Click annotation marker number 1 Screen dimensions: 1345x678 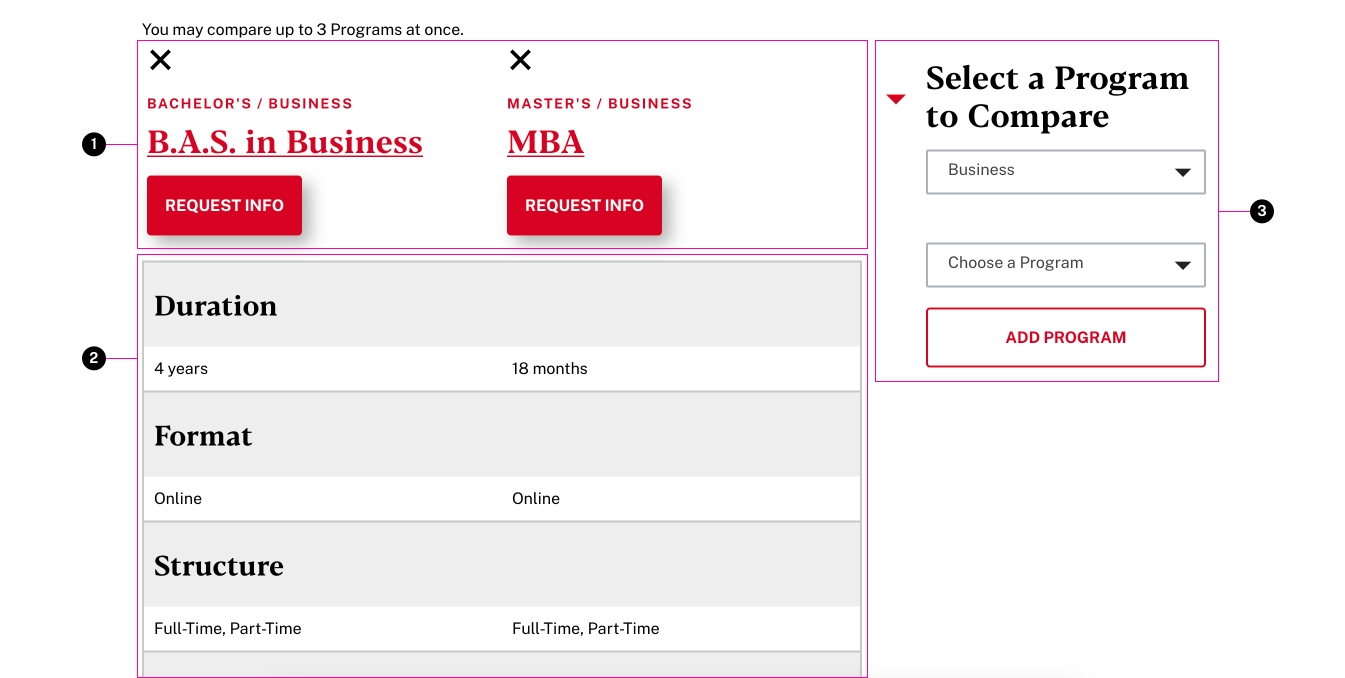tap(93, 145)
